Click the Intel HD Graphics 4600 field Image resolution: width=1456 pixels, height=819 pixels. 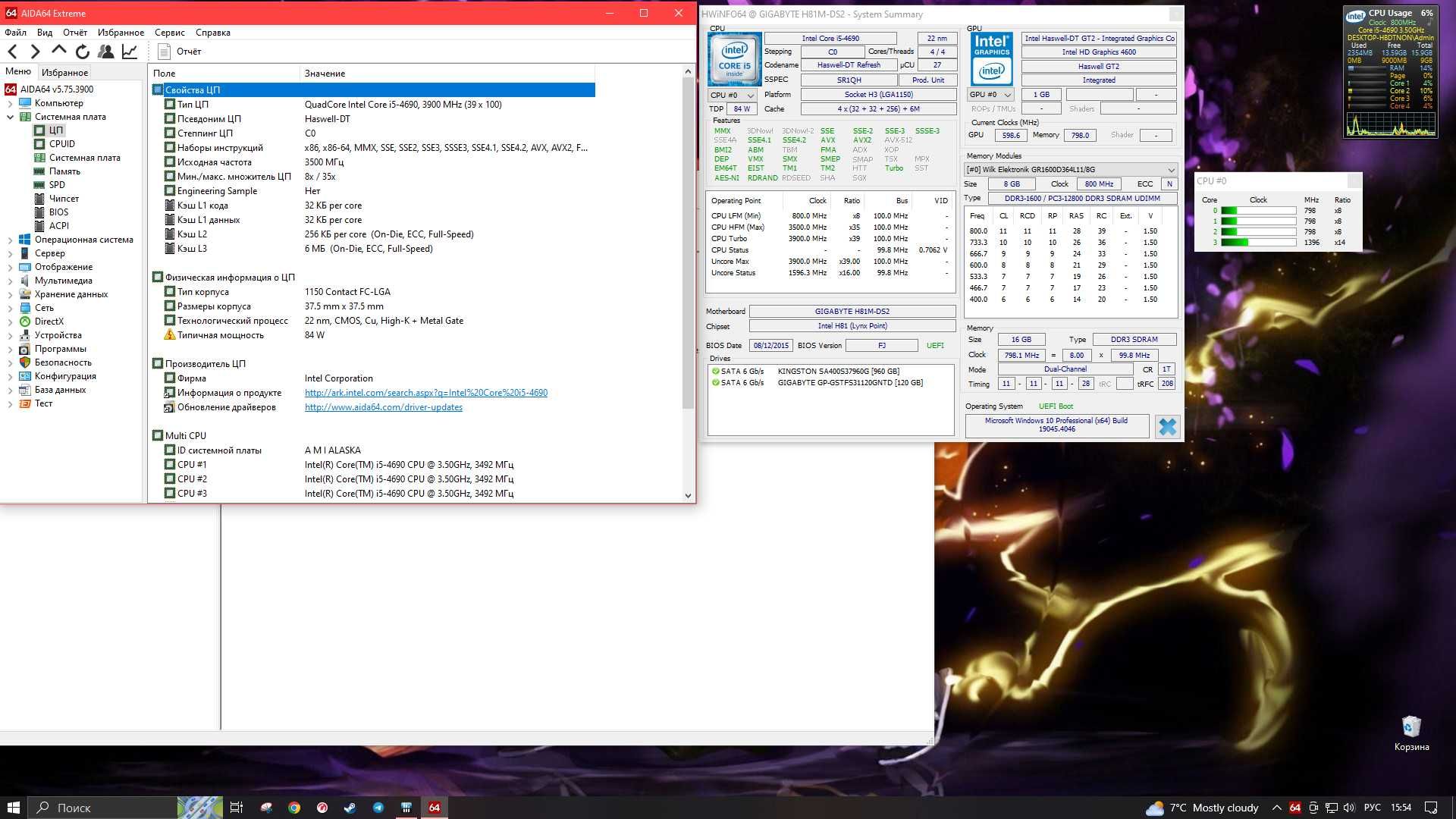click(x=1099, y=52)
